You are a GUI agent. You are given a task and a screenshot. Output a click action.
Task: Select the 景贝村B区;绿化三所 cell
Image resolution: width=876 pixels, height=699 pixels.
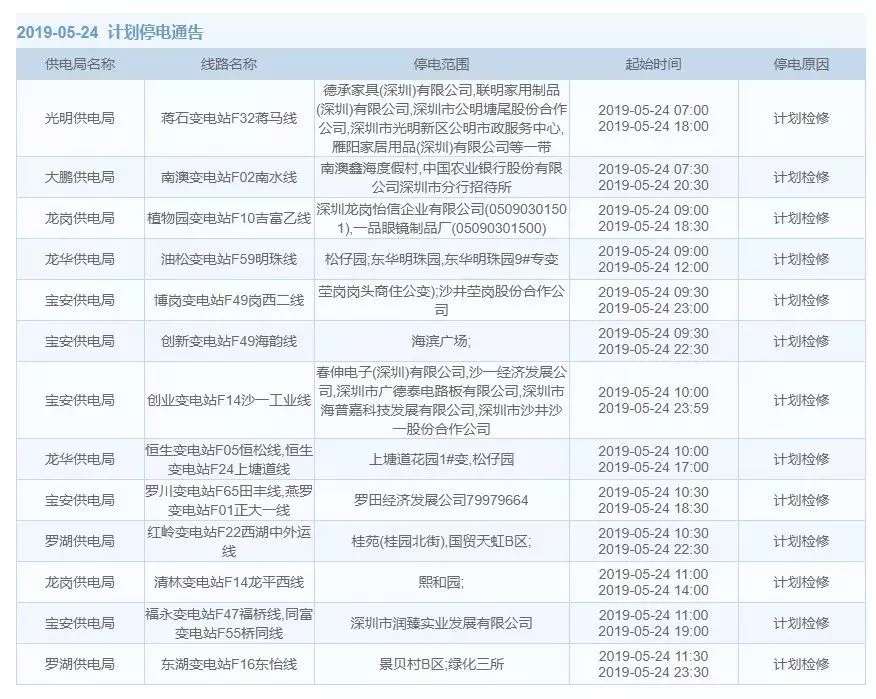pyautogui.click(x=441, y=664)
